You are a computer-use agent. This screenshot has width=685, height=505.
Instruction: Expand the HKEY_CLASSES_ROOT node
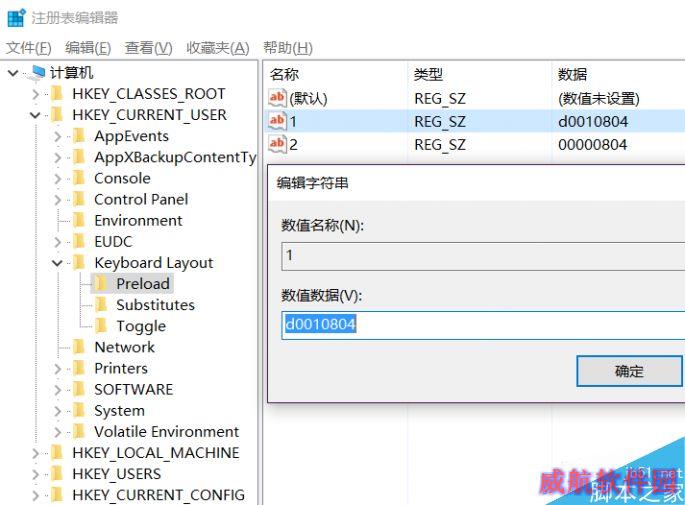click(36, 94)
